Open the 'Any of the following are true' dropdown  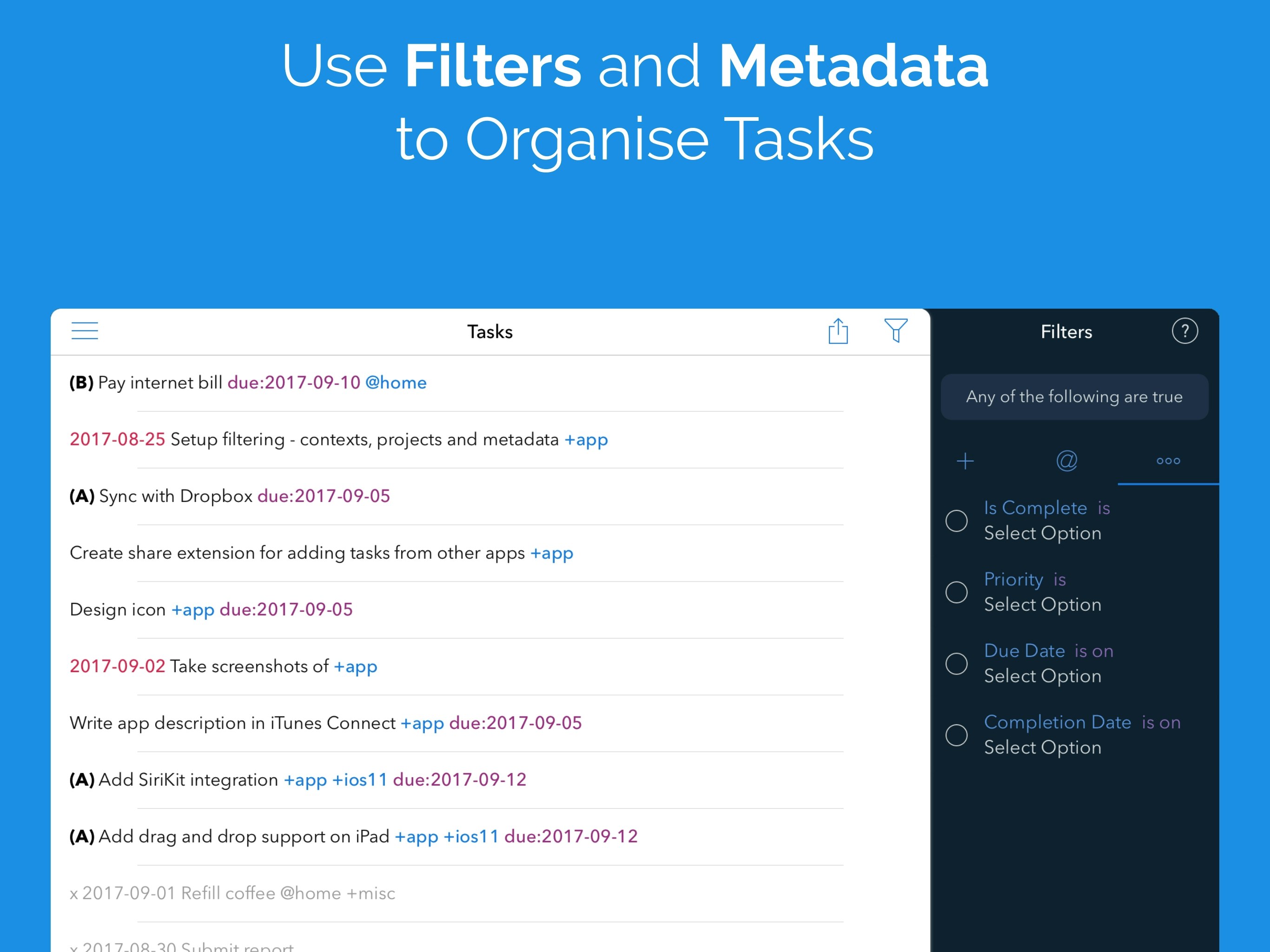(1074, 397)
